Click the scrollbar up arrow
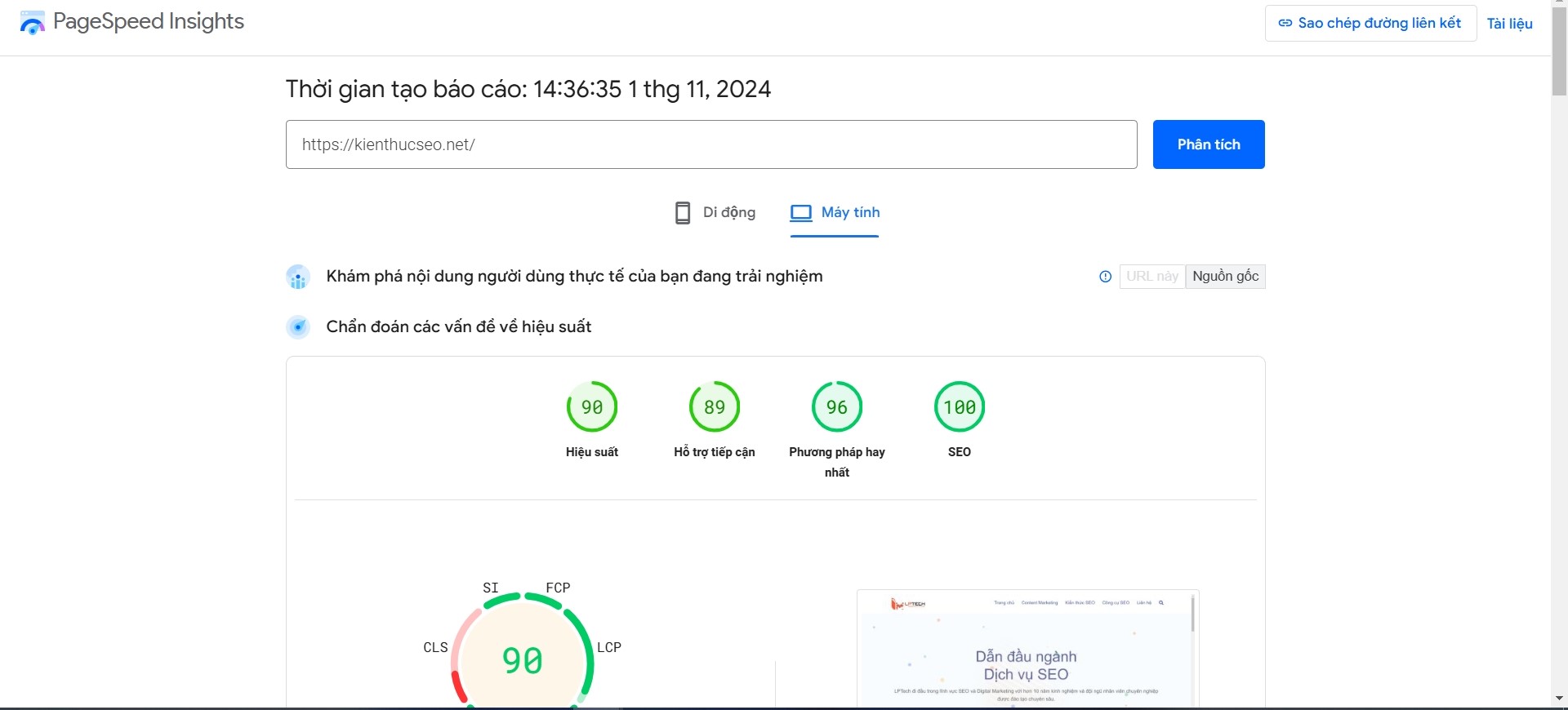The height and width of the screenshot is (710, 1568). click(1559, 3)
